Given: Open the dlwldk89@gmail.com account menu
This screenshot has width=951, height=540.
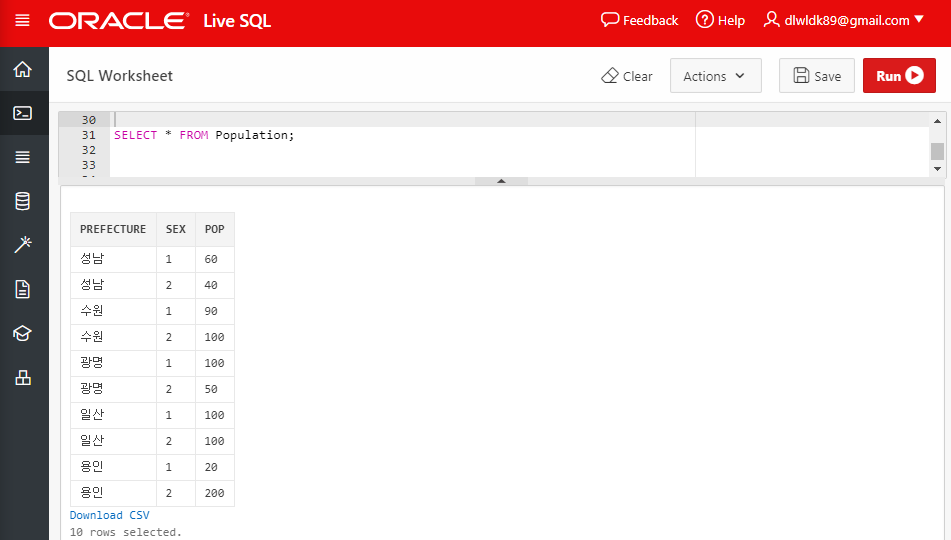Looking at the screenshot, I should click(x=843, y=21).
